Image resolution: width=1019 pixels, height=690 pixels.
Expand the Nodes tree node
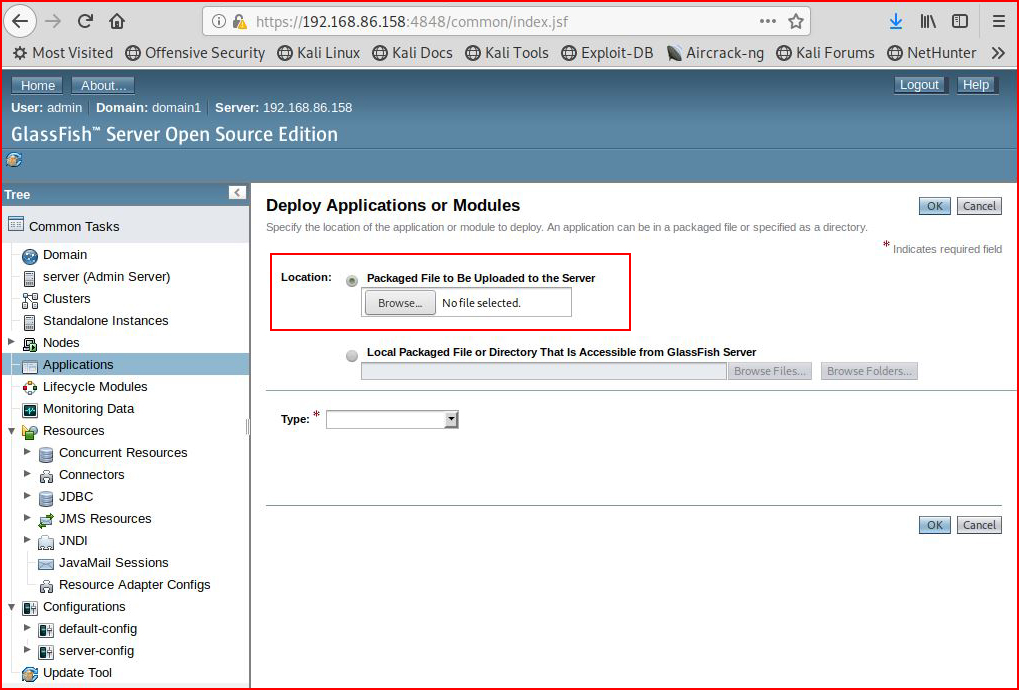tap(11, 341)
